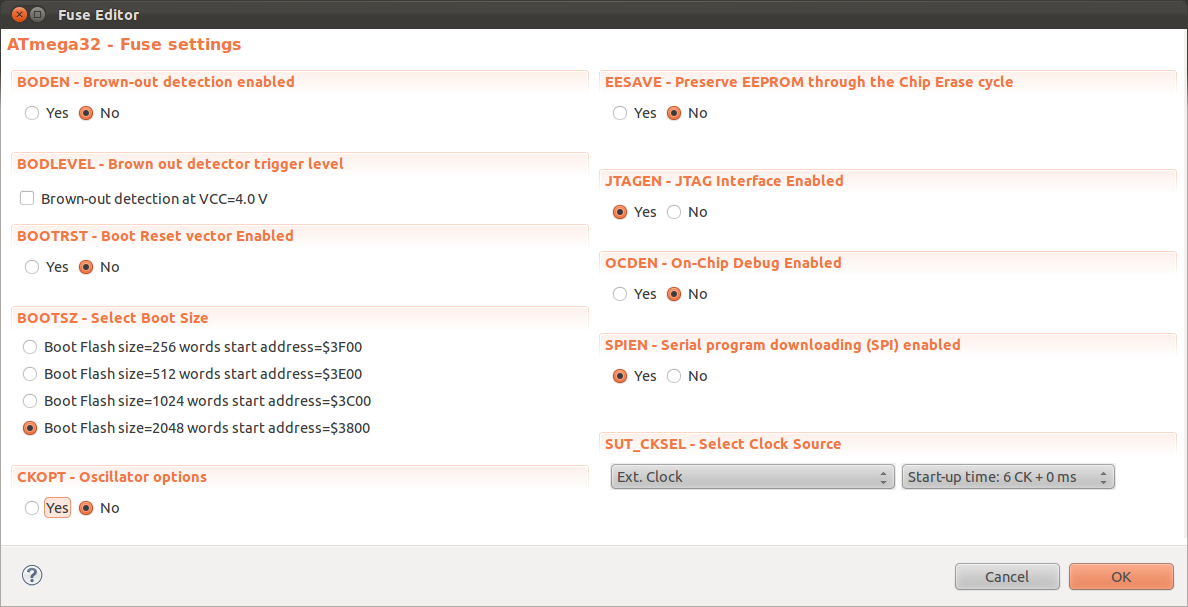Viewport: 1188px width, 607px height.
Task: Cancel the fuse settings dialog
Action: click(x=1007, y=576)
